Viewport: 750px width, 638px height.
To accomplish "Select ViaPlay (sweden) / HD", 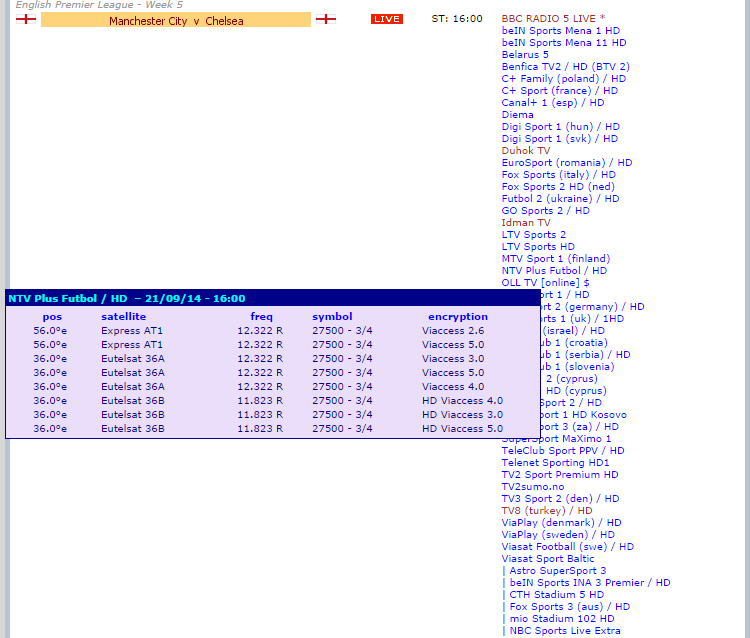I will (x=558, y=534).
